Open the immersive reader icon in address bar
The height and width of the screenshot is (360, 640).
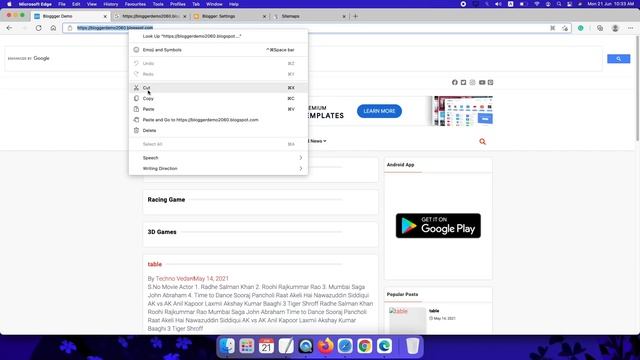(x=552, y=28)
